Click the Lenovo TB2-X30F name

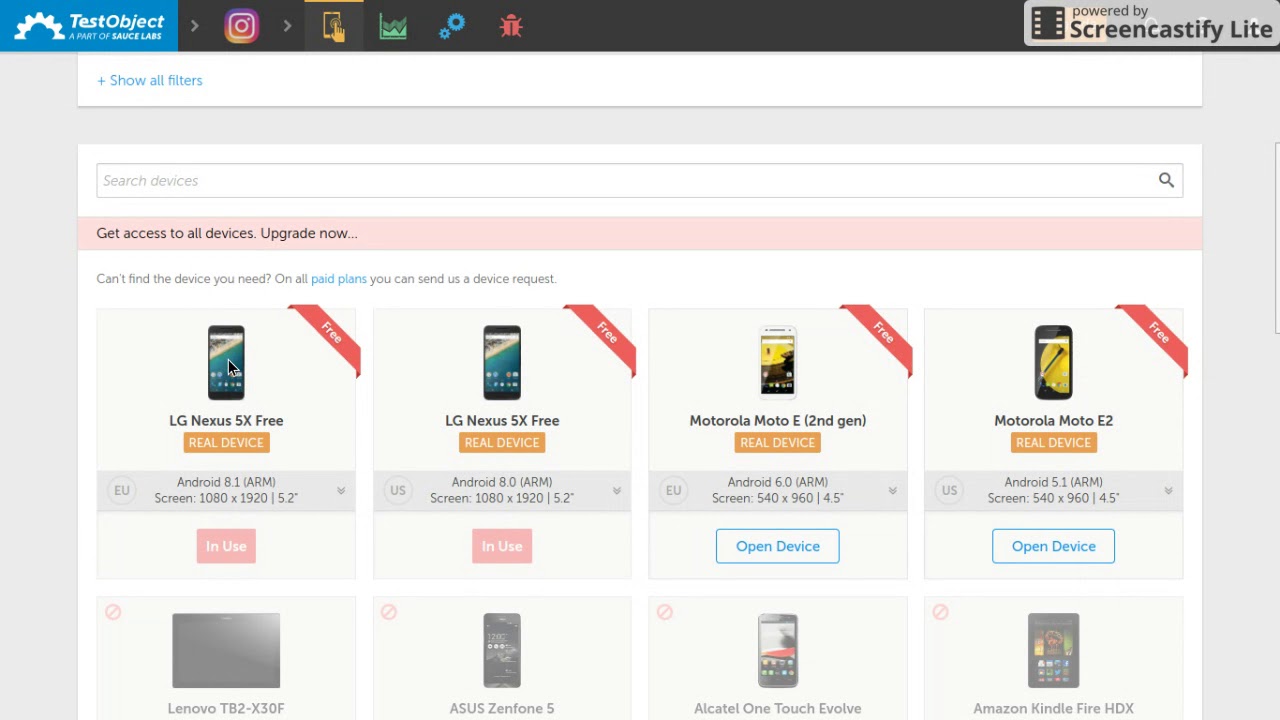(226, 708)
